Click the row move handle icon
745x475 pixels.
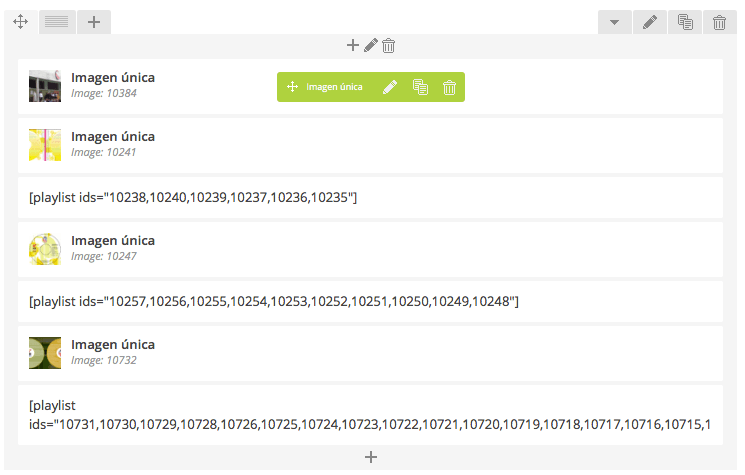pyautogui.click(x=20, y=22)
